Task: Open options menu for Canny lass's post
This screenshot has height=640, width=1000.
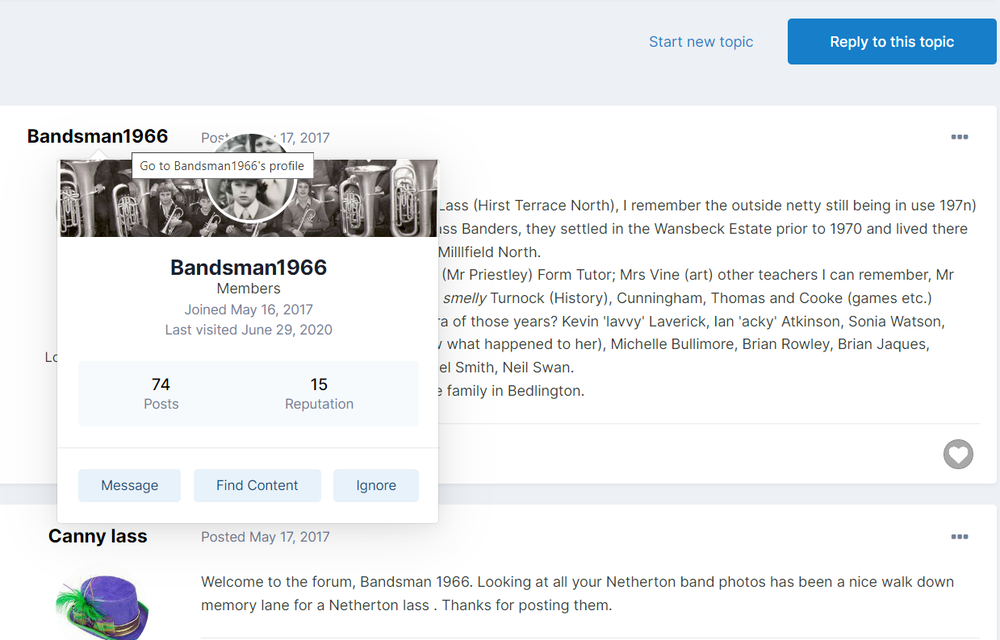Action: [x=959, y=537]
